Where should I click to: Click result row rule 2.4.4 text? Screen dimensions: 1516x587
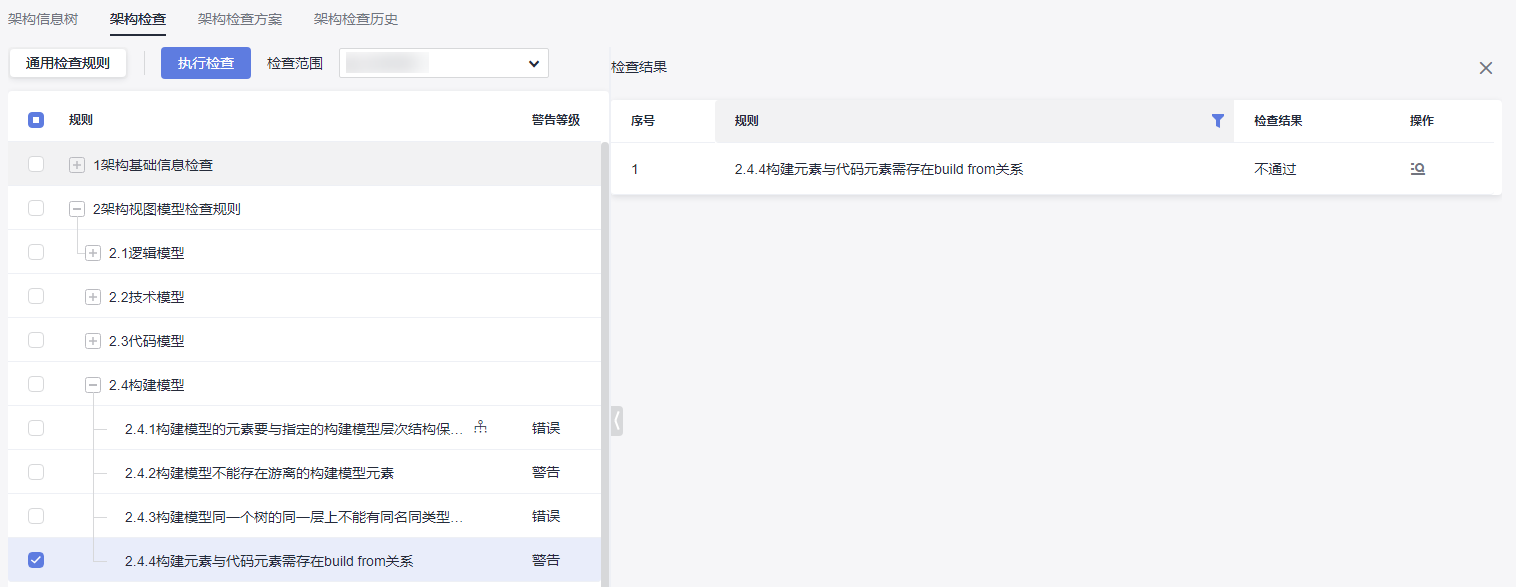pyautogui.click(x=879, y=169)
